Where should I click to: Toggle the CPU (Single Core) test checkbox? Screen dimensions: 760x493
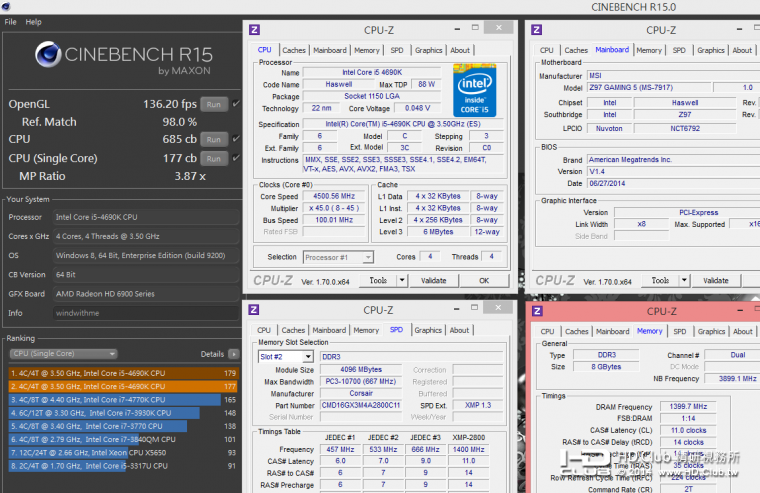236,158
